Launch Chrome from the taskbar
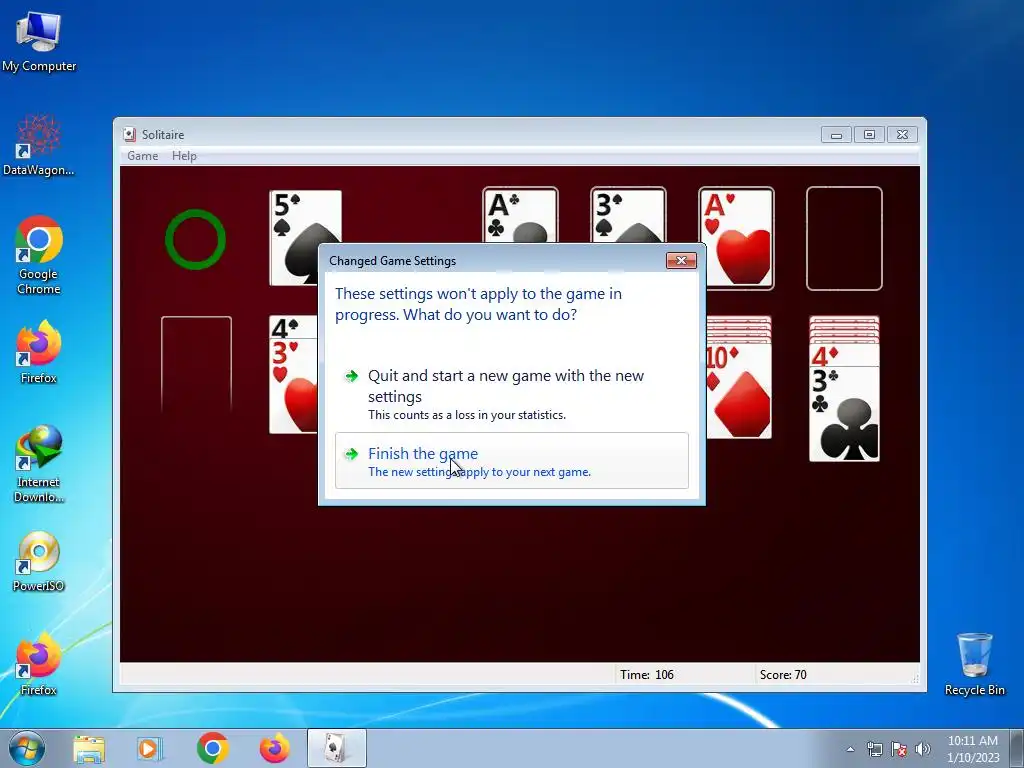This screenshot has height=768, width=1024. pos(212,748)
